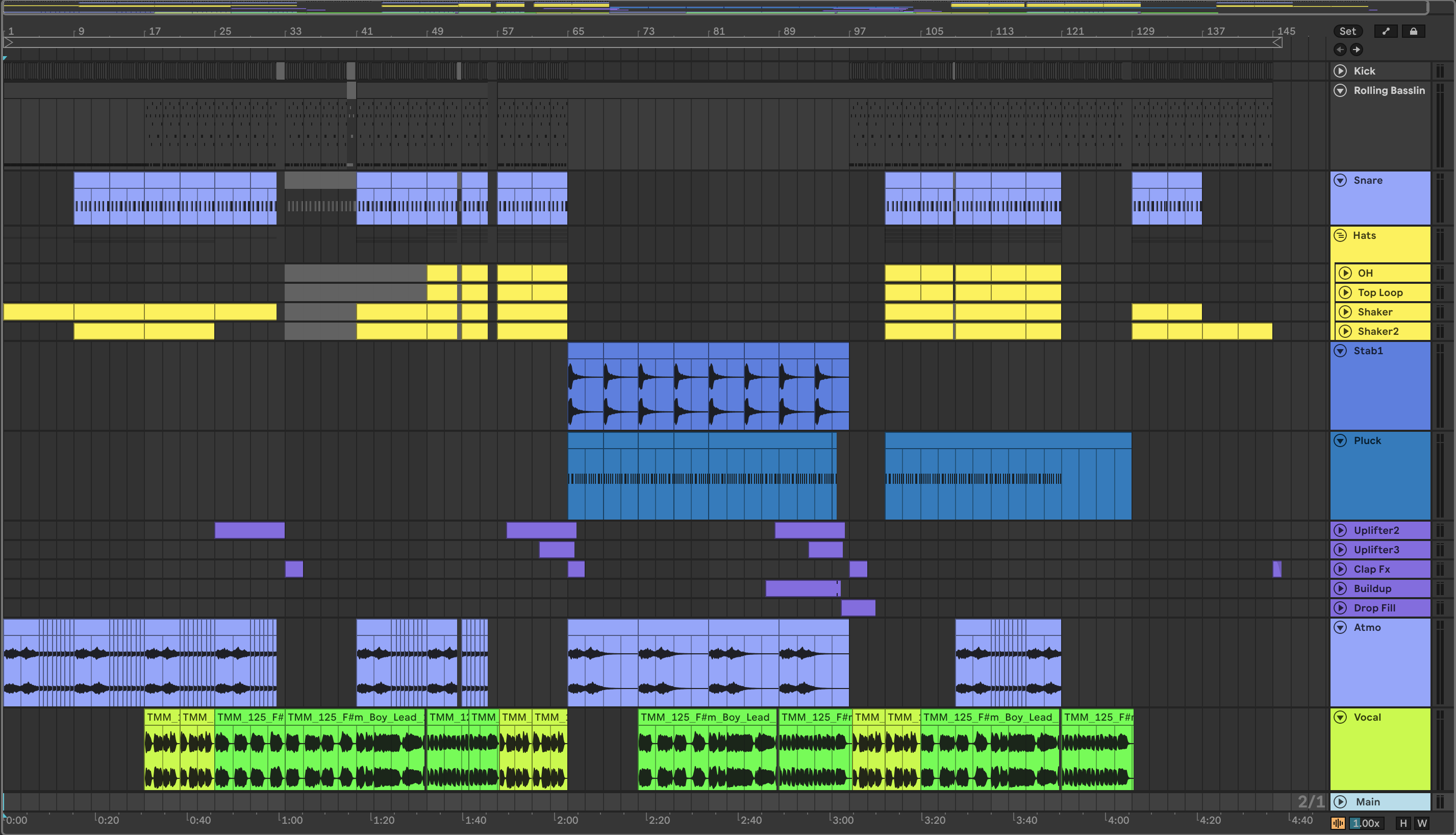
Task: Click the Kick track level meter
Action: pyautogui.click(x=1439, y=71)
